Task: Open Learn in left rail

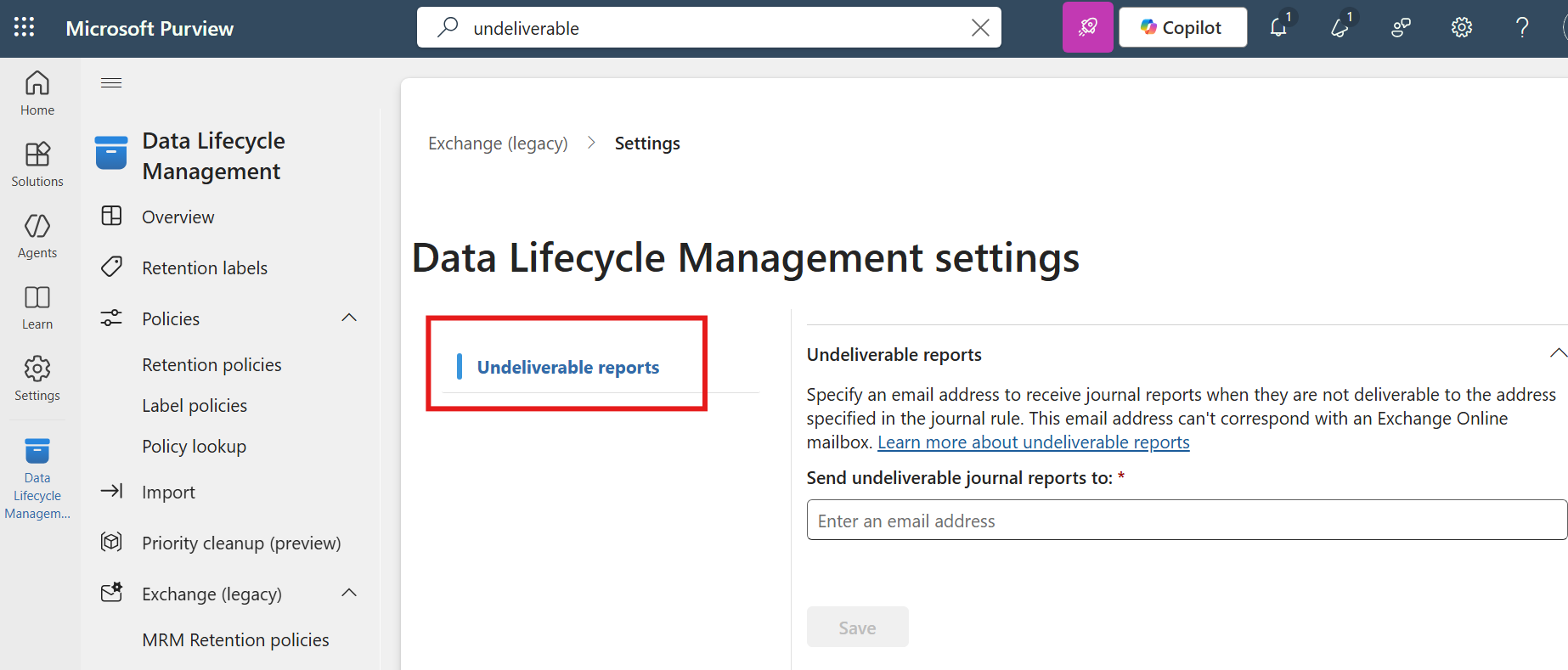Action: click(37, 307)
